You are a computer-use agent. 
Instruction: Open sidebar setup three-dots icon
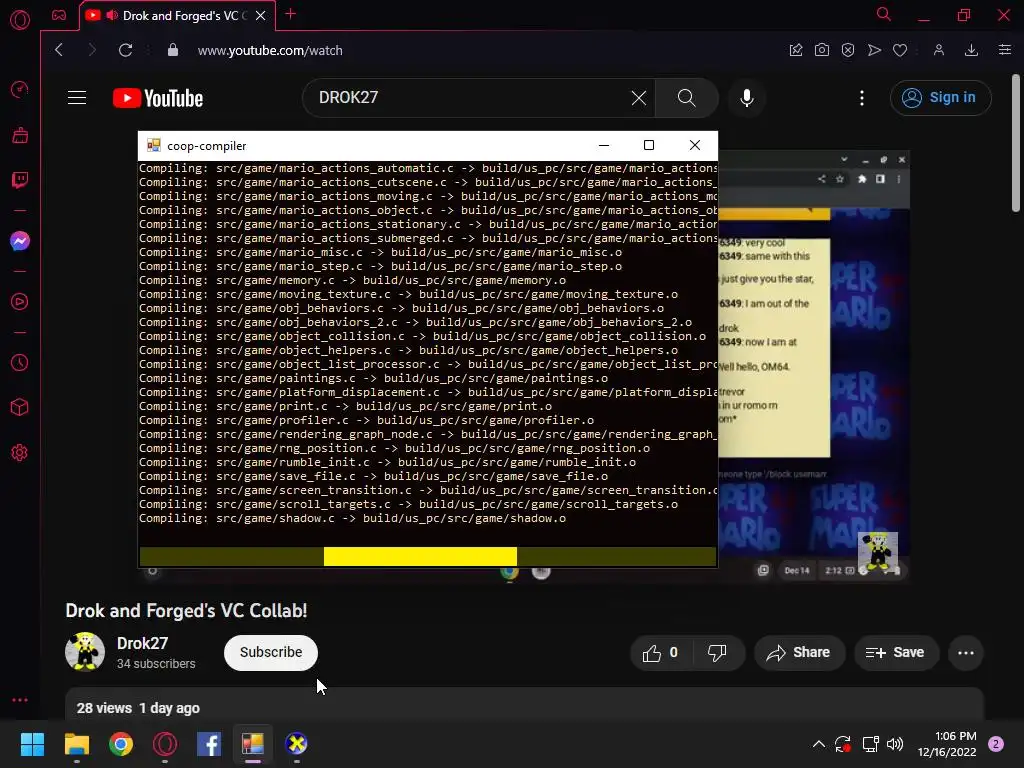20,700
